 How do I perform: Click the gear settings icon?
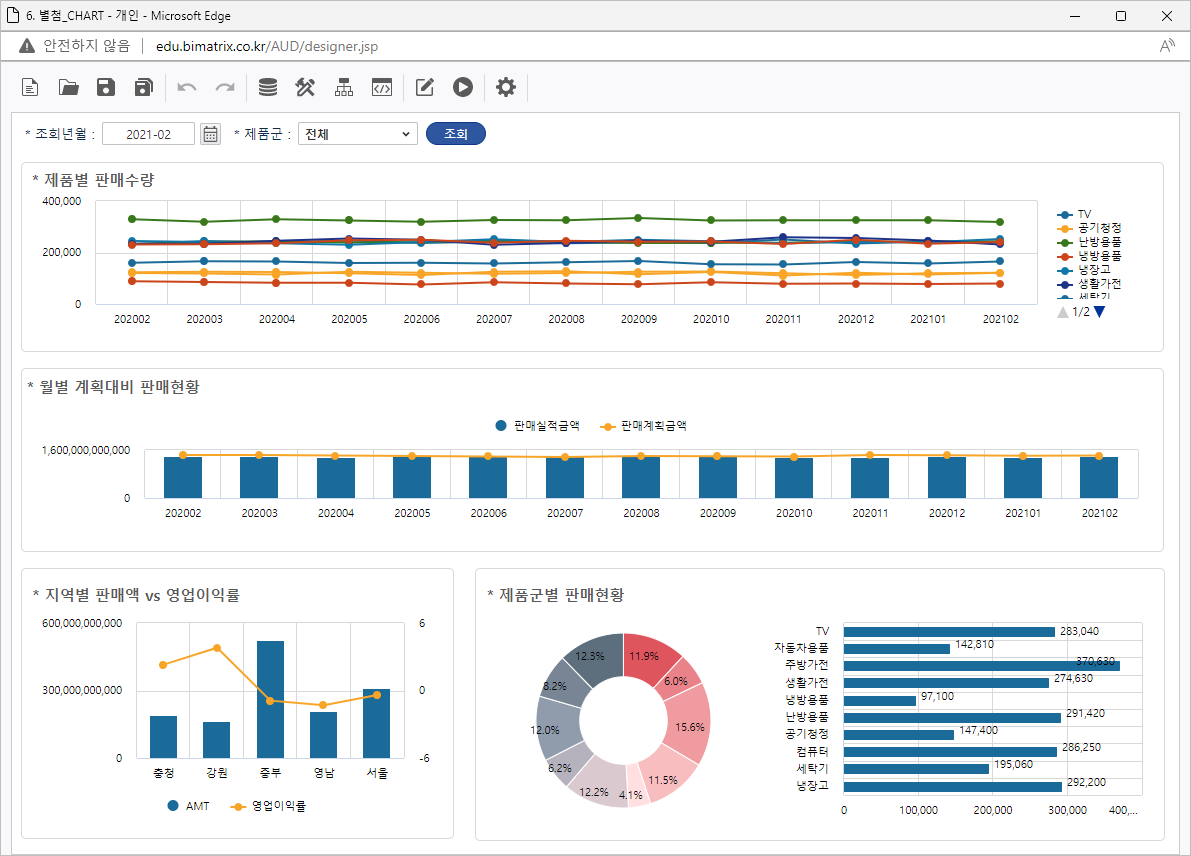click(506, 88)
